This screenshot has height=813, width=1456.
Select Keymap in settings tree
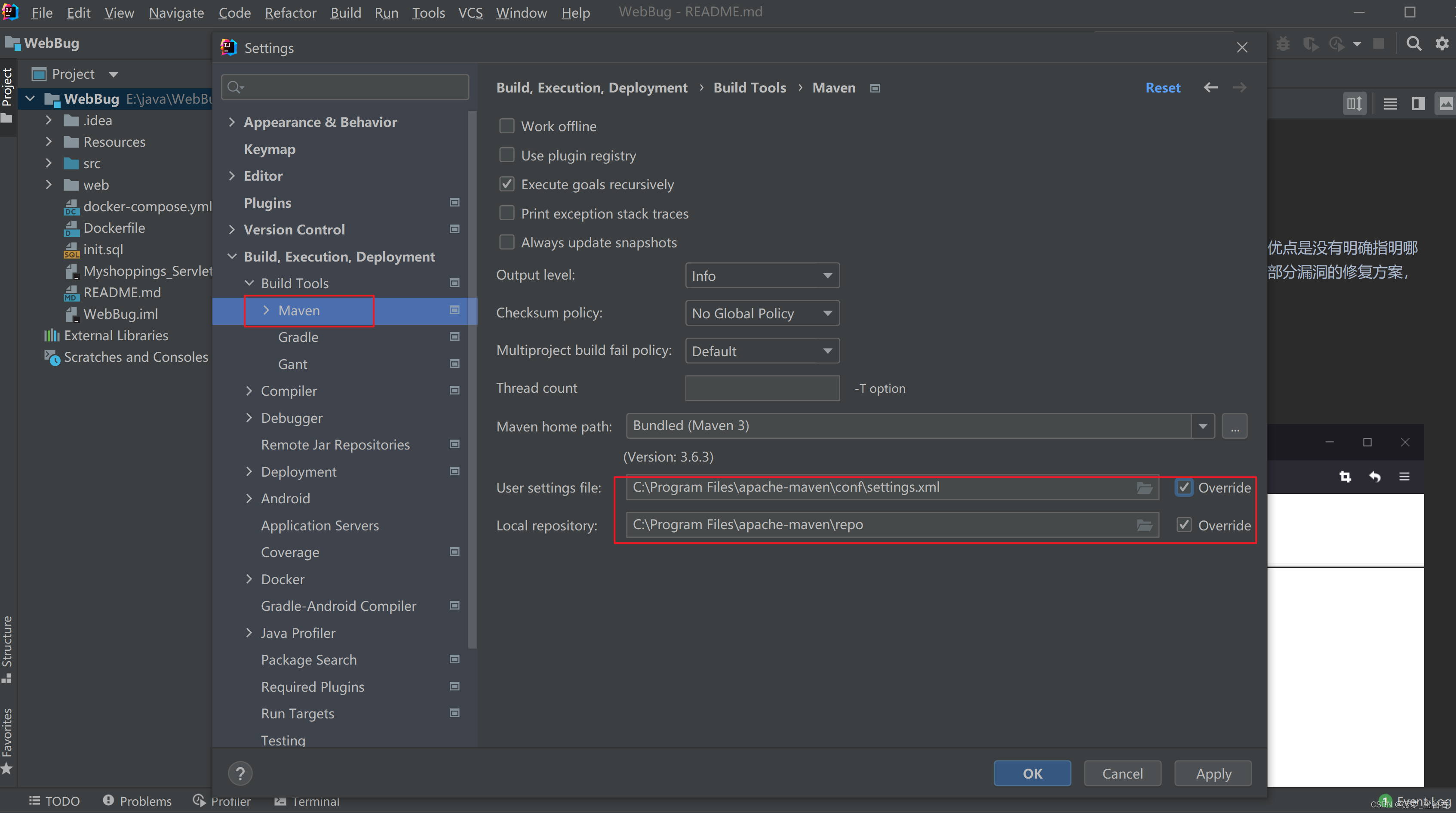(x=270, y=149)
